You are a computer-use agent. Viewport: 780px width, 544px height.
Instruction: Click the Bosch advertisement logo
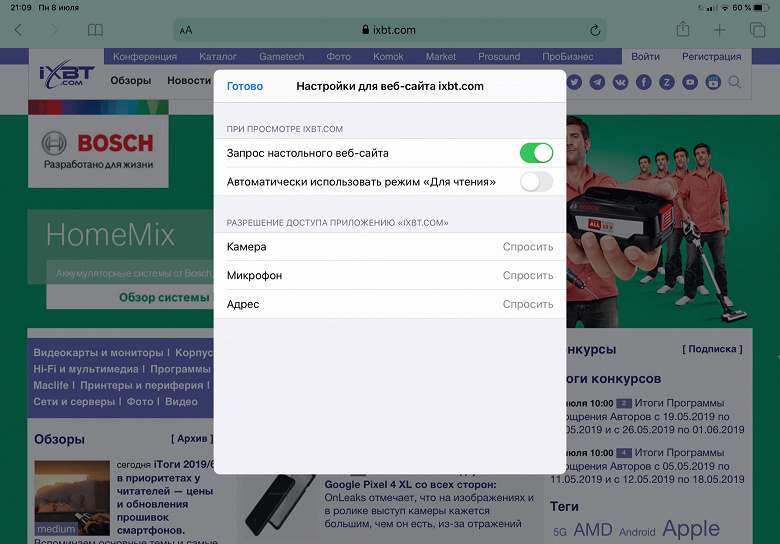click(x=98, y=151)
